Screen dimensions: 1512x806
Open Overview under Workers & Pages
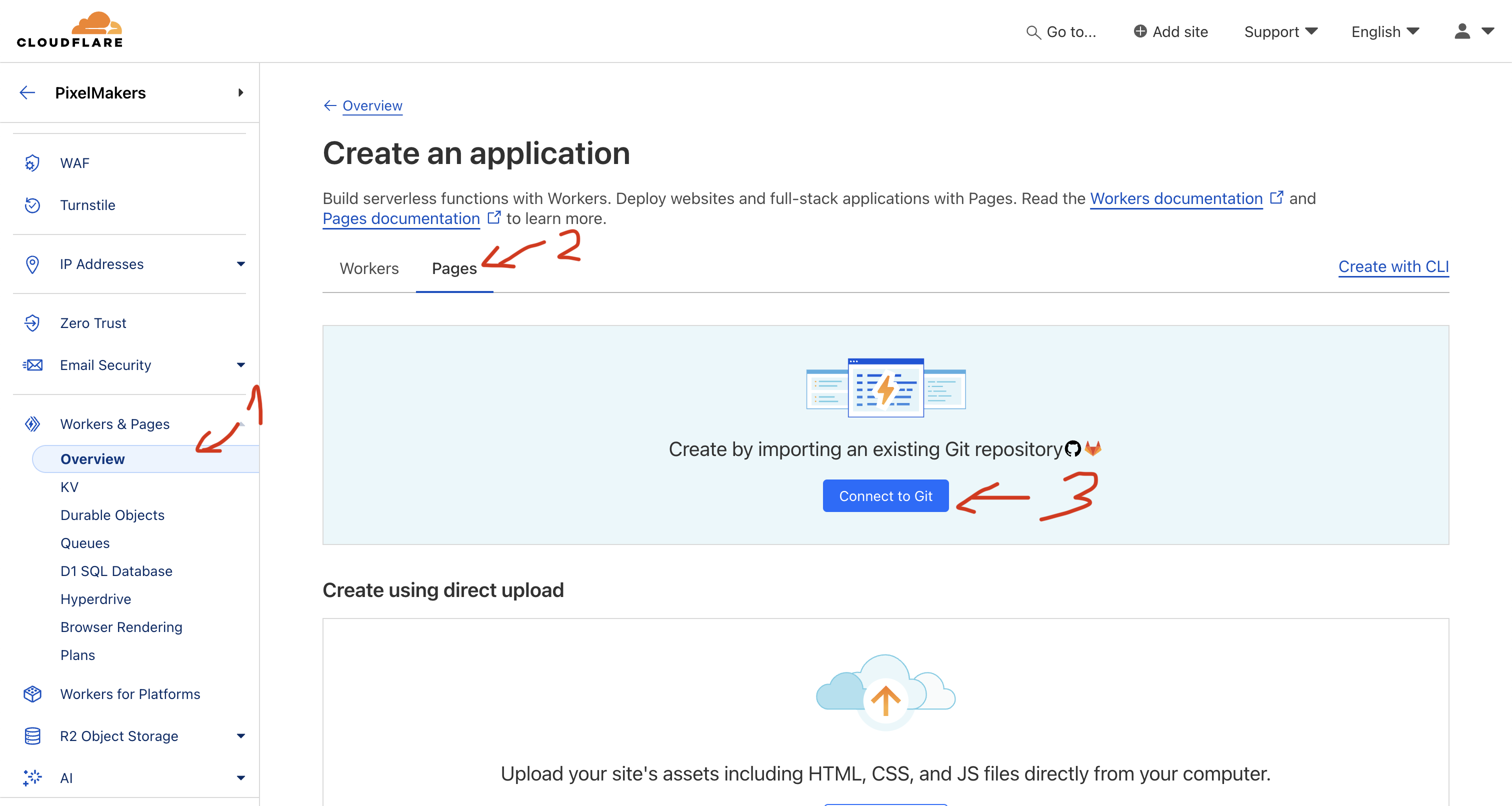146,459
